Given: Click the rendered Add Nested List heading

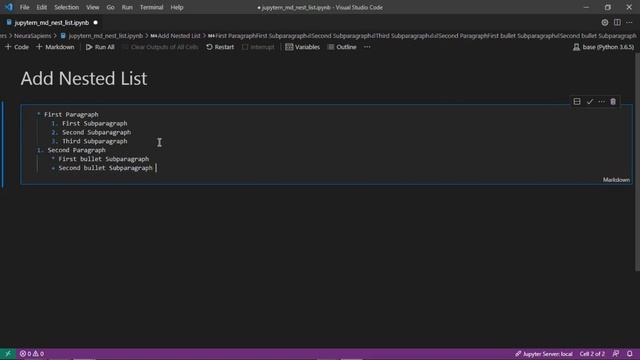Looking at the screenshot, I should tap(84, 78).
